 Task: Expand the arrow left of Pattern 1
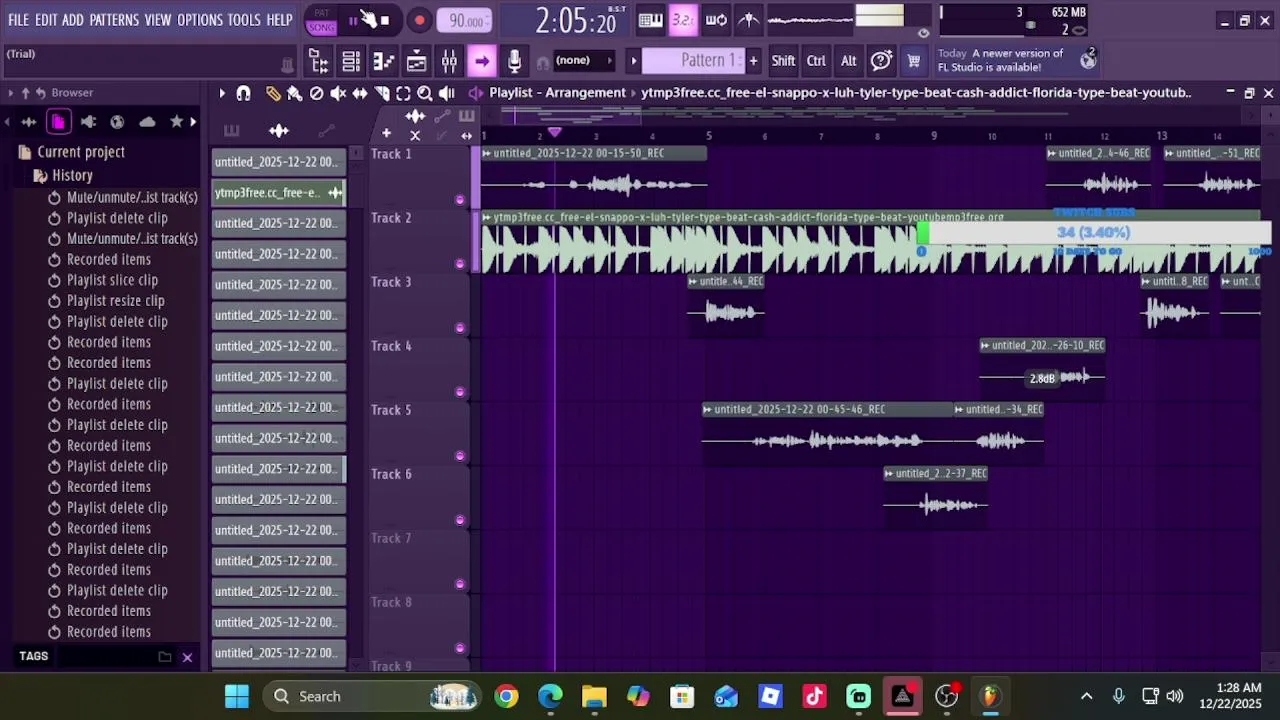[x=633, y=61]
